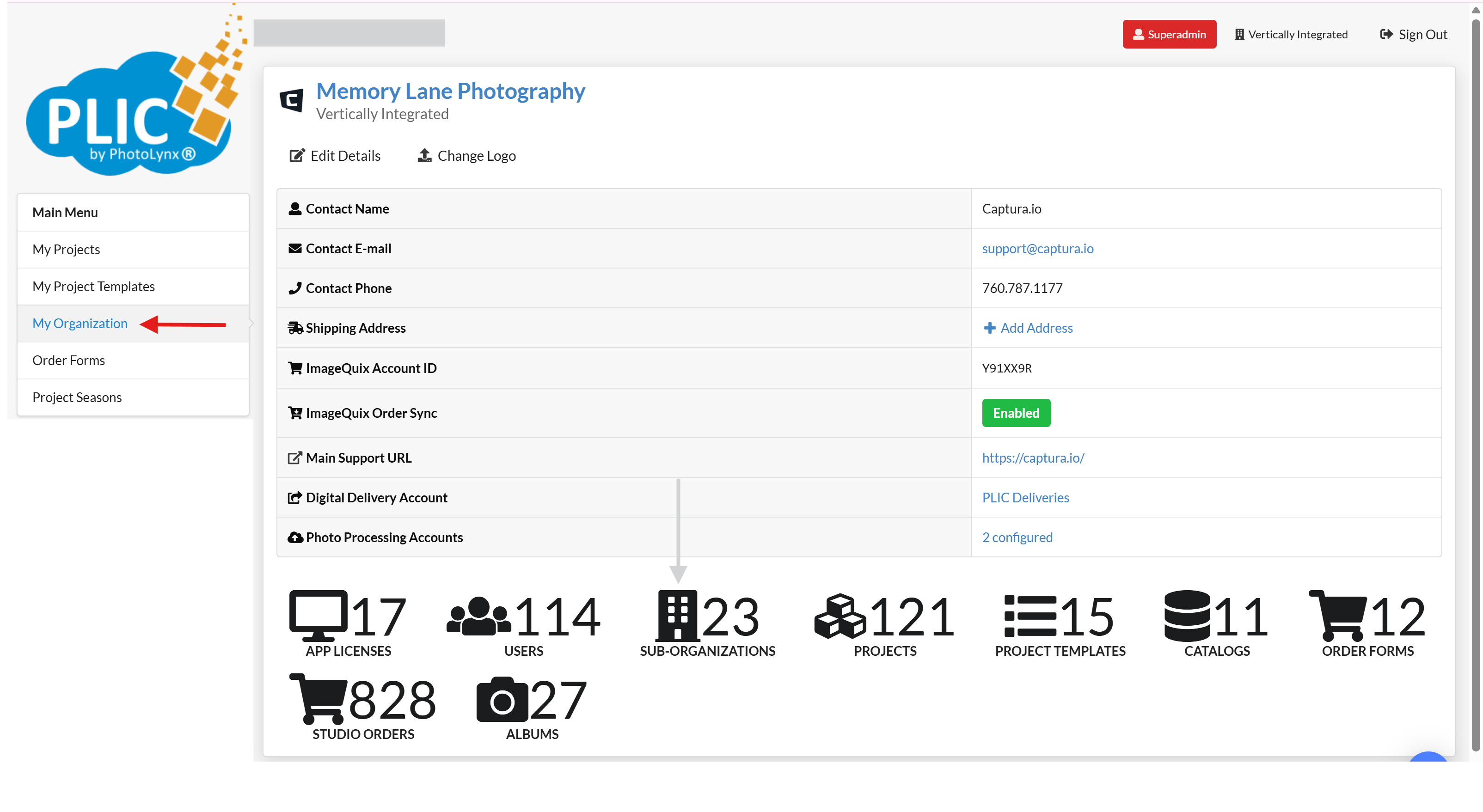The image size is (1483, 812).
Task: Click the 11 Catalogs count
Action: [x=1241, y=617]
